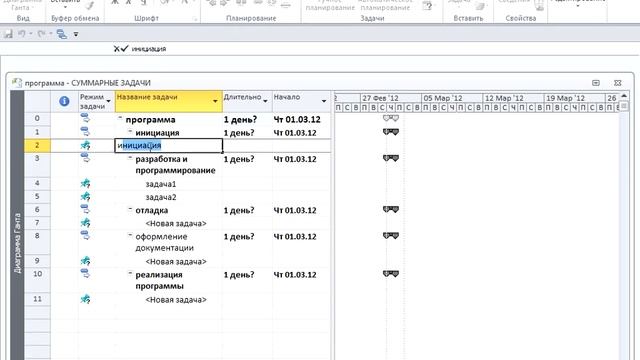Select the 'задача1' task name

coord(161,184)
